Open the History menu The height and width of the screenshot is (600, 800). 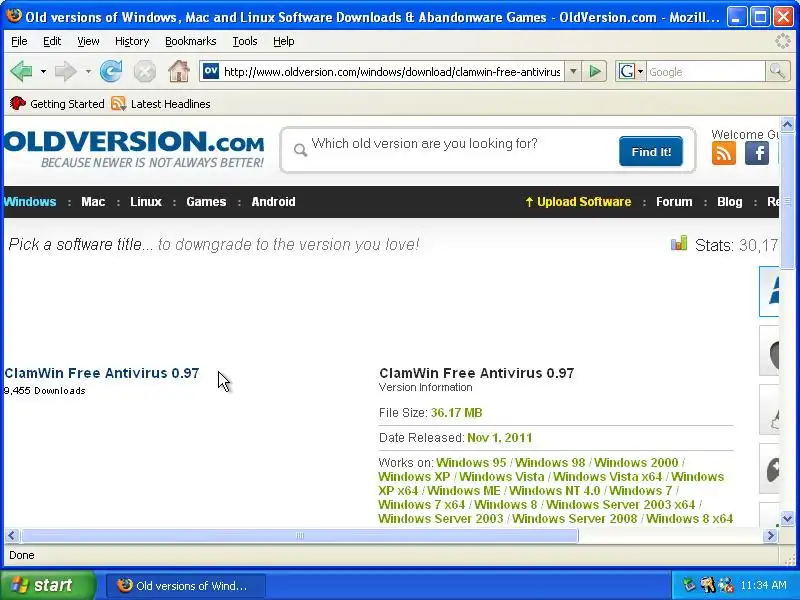click(132, 41)
